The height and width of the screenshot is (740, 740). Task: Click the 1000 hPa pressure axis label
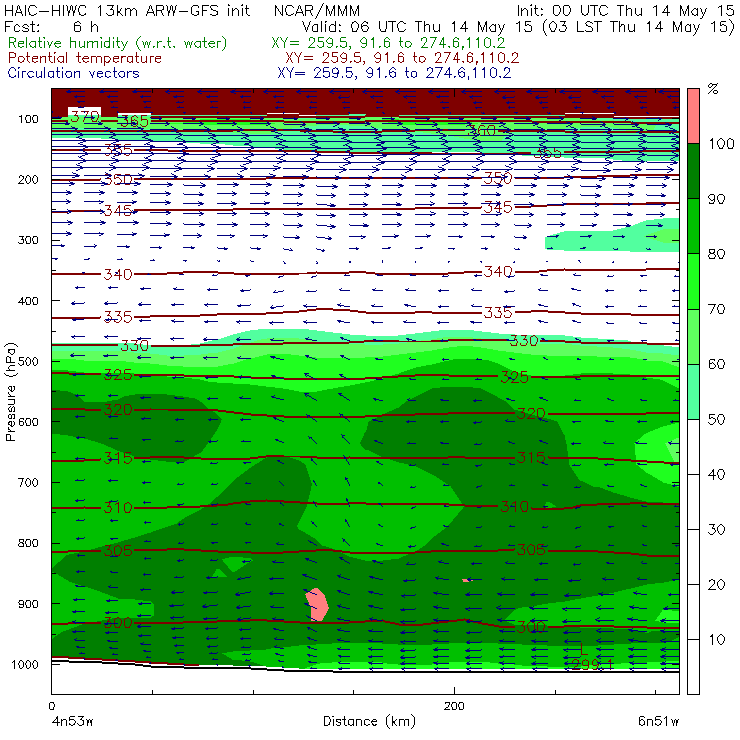coord(25,664)
